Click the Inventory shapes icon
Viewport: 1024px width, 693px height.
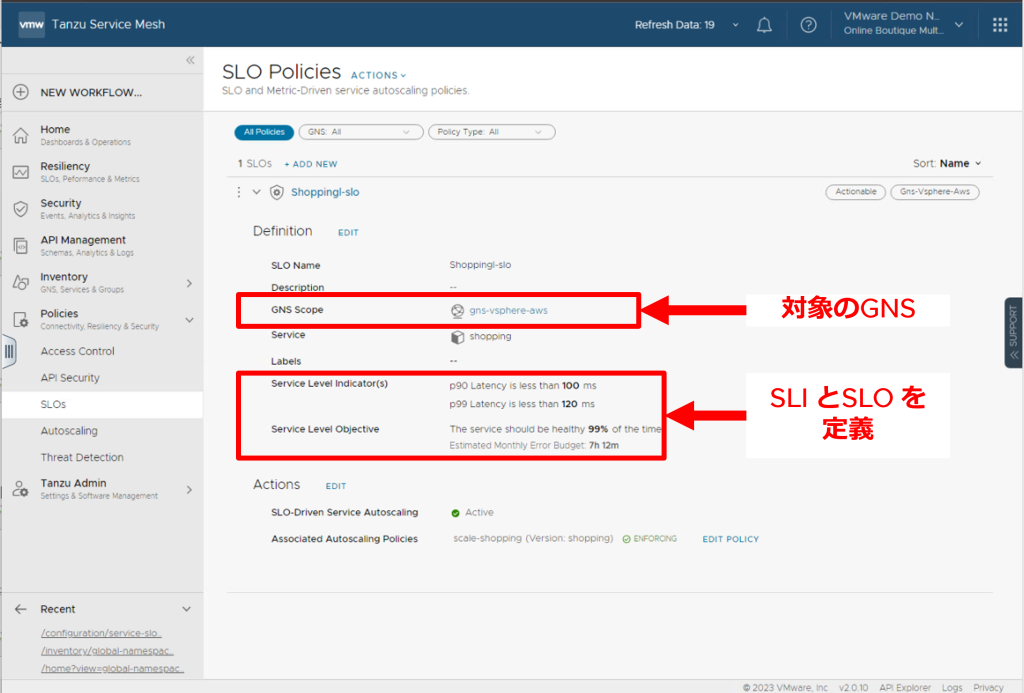coord(21,283)
